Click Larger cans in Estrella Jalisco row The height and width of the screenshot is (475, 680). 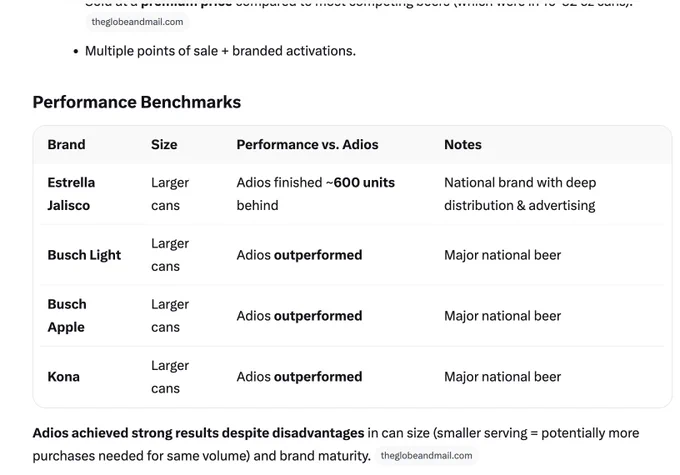[170, 194]
